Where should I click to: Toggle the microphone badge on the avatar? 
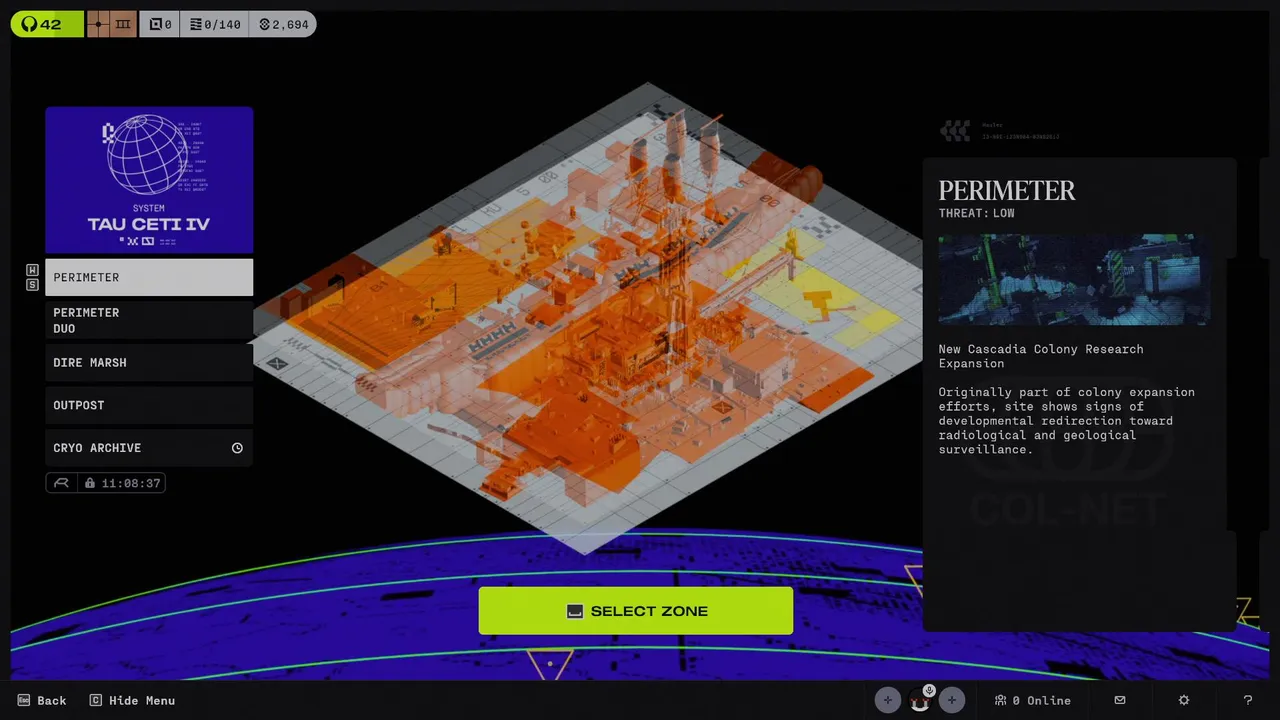[929, 690]
